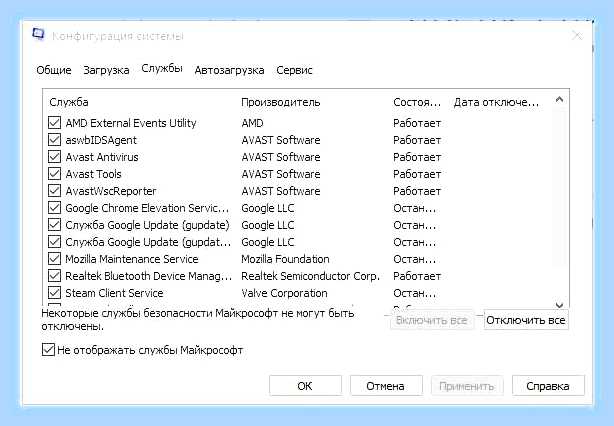Screen dimensions: 614x426
Task: Toggle Google Chrome Elevation Service checkbox
Action: (54, 208)
